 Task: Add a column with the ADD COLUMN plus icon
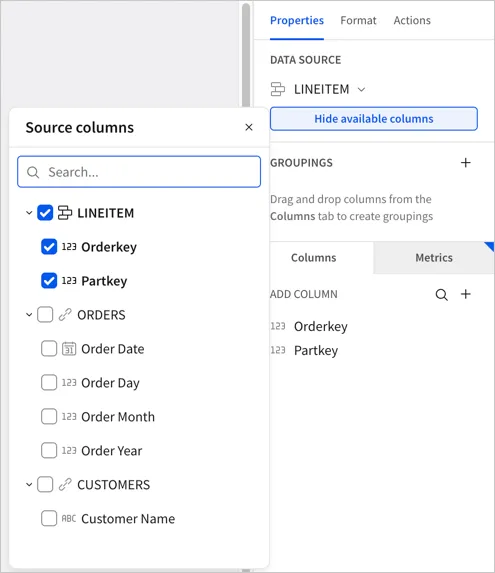pyautogui.click(x=465, y=294)
